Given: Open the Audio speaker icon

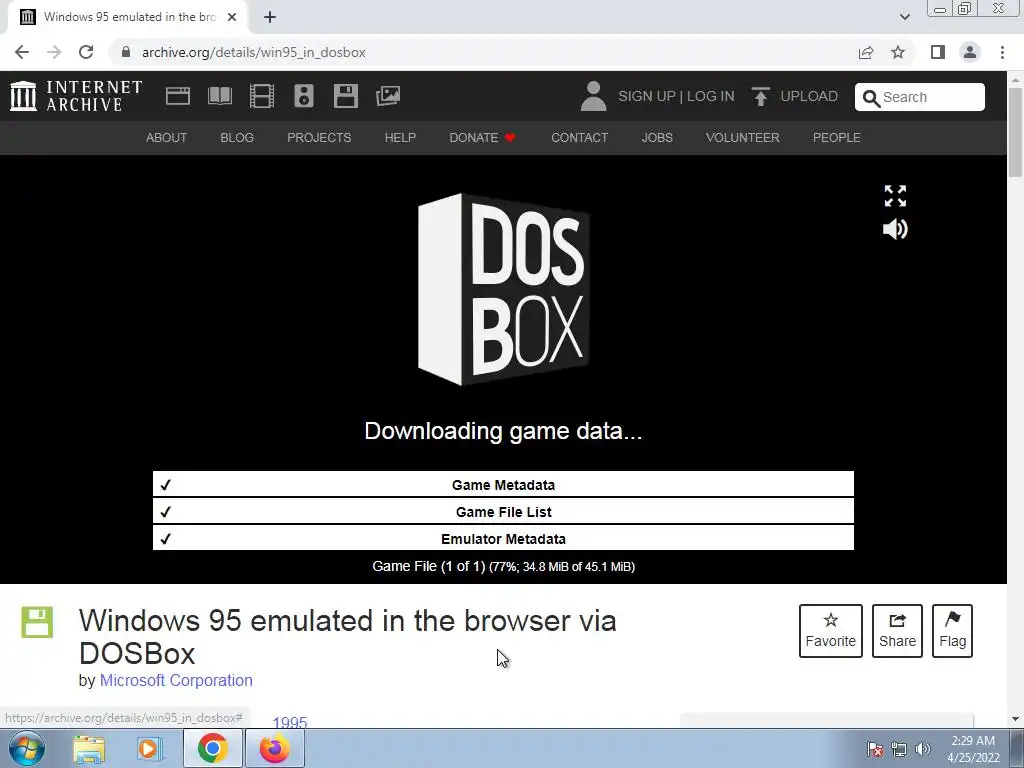Looking at the screenshot, I should (304, 96).
